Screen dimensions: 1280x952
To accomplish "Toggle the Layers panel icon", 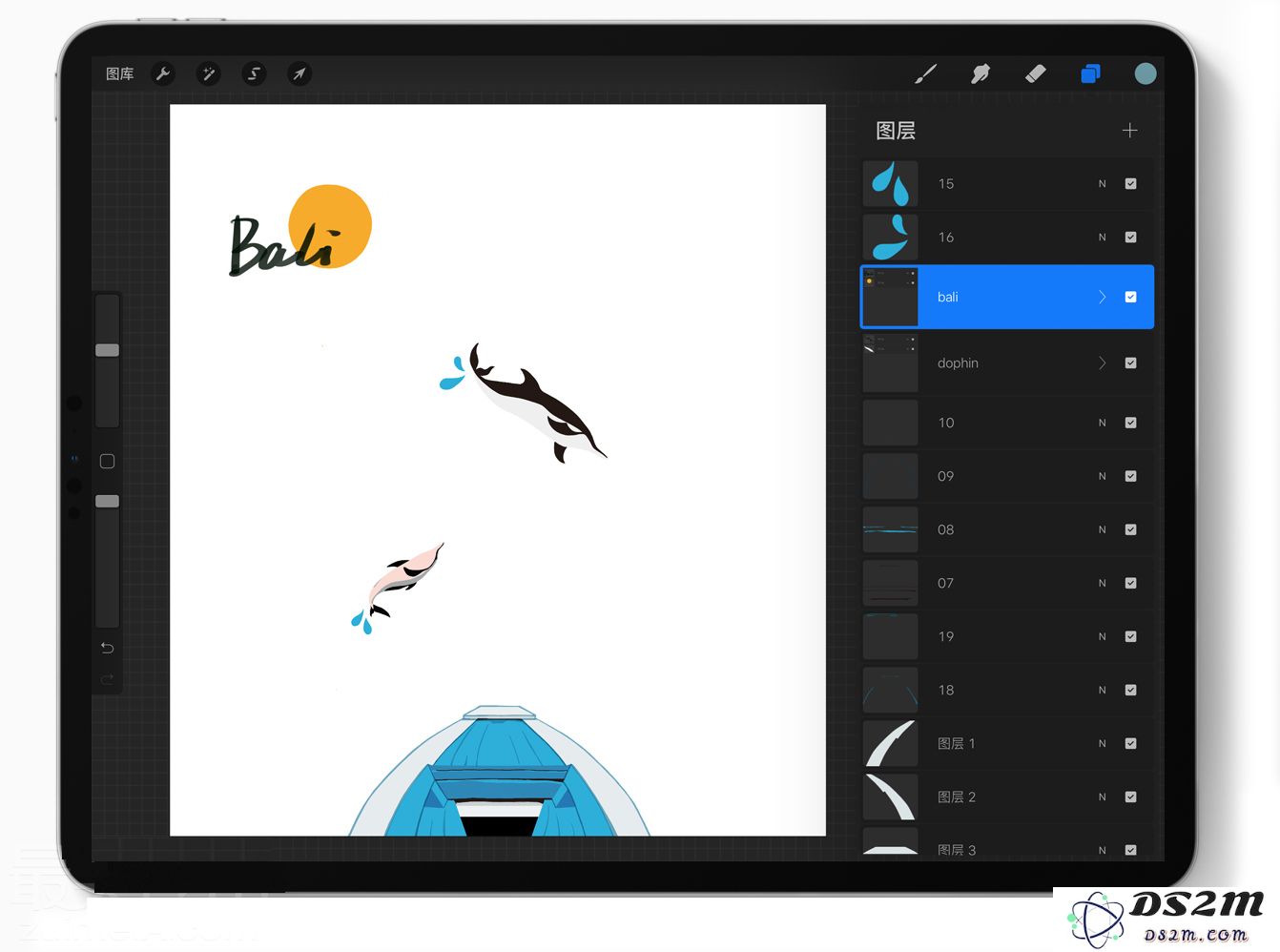I will coord(1090,73).
